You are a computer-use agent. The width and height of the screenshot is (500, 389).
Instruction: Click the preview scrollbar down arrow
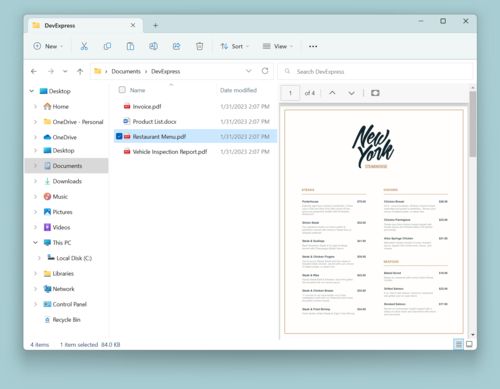click(472, 334)
